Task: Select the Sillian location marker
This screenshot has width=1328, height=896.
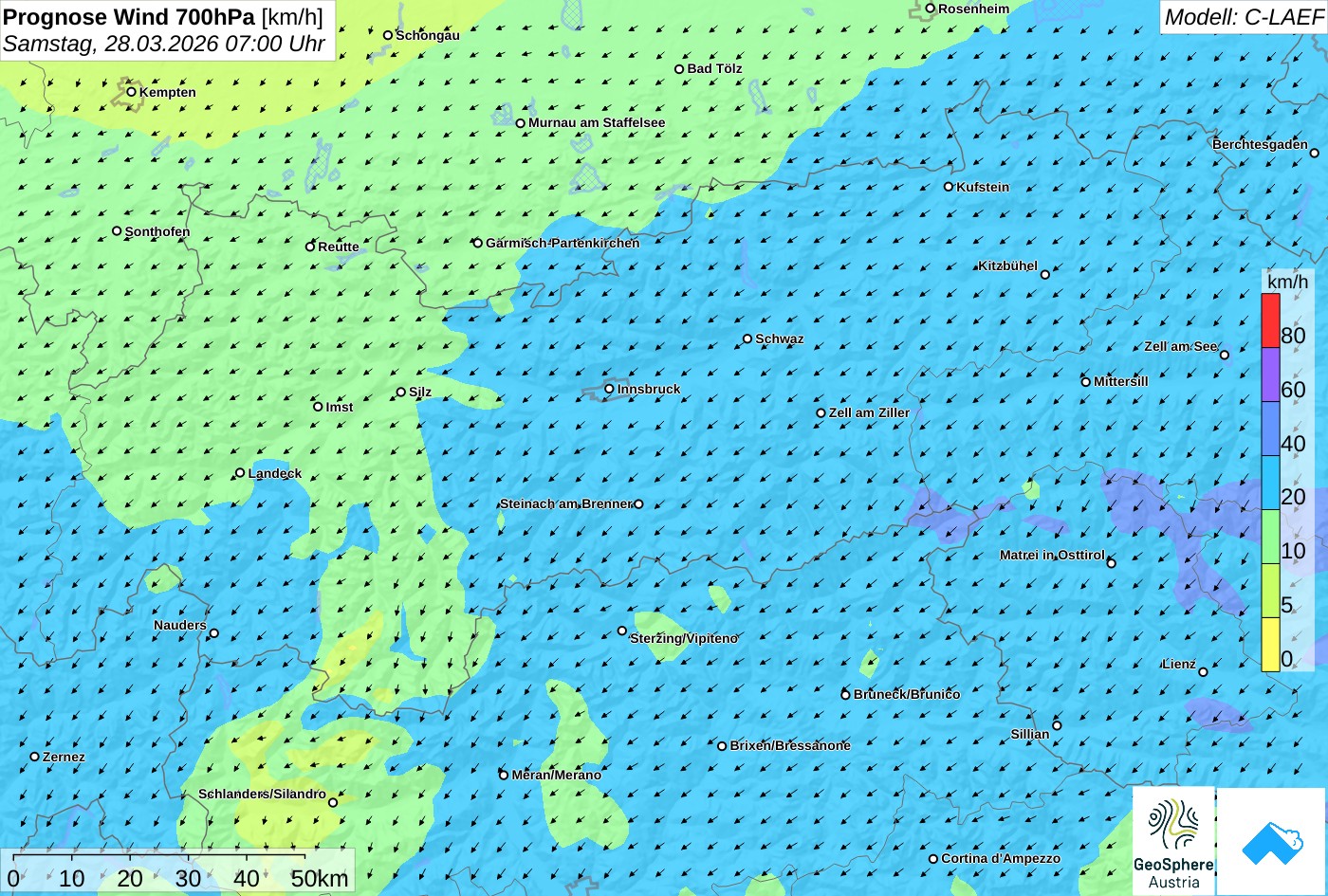Action: [1057, 726]
